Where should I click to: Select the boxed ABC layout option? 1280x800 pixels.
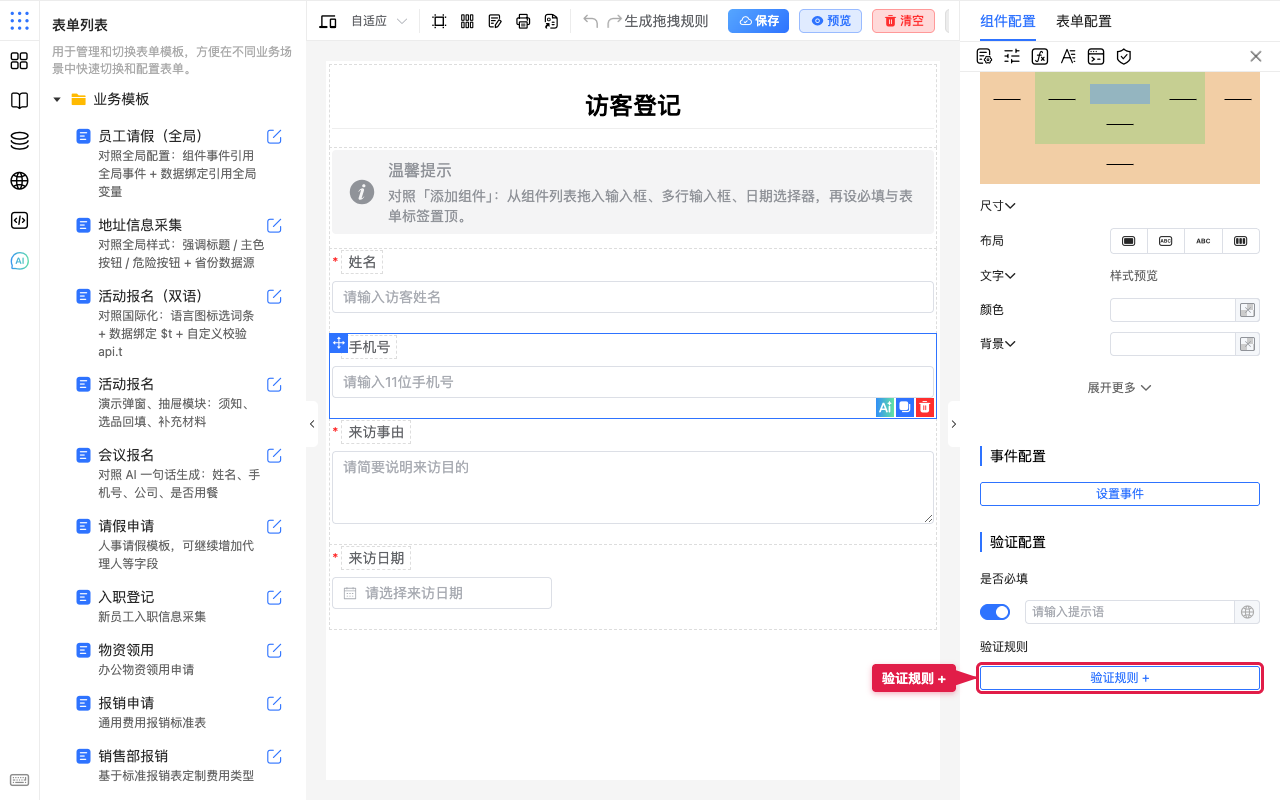tap(1166, 241)
